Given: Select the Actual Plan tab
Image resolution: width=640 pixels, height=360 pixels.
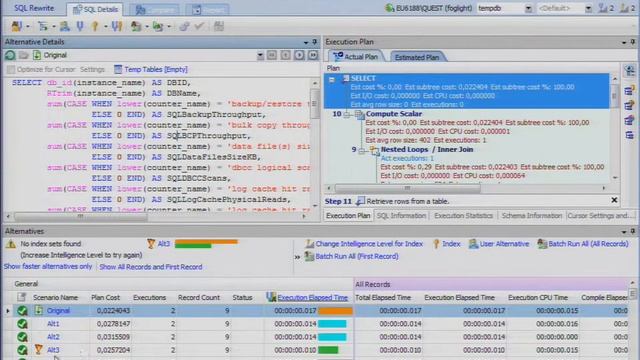Looking at the screenshot, I should (356, 57).
